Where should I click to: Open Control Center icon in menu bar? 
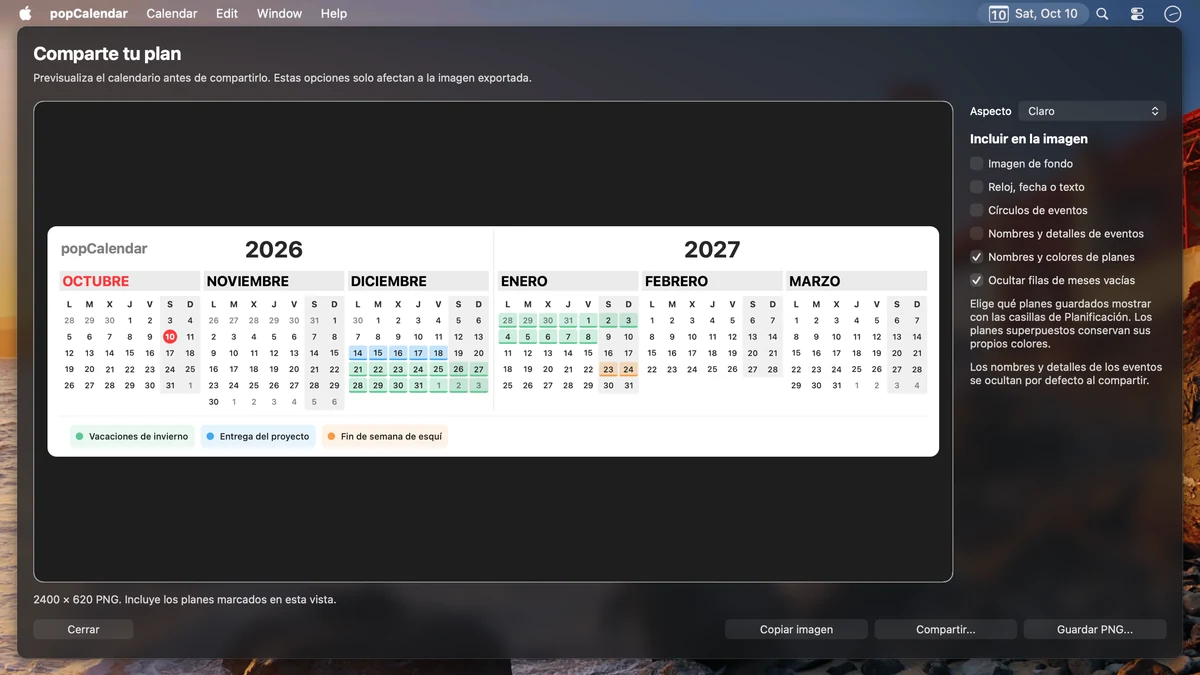pyautogui.click(x=1137, y=14)
